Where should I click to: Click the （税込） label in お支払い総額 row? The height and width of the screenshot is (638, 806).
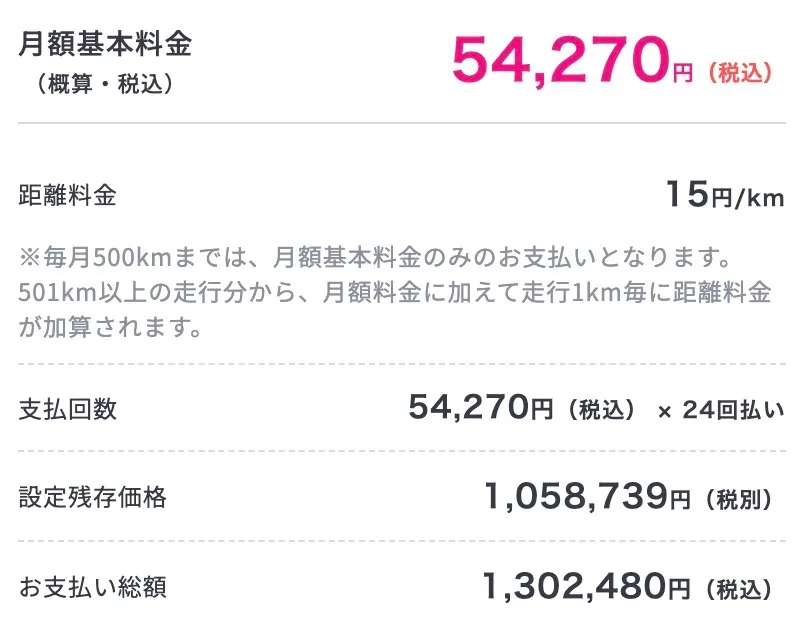[740, 587]
